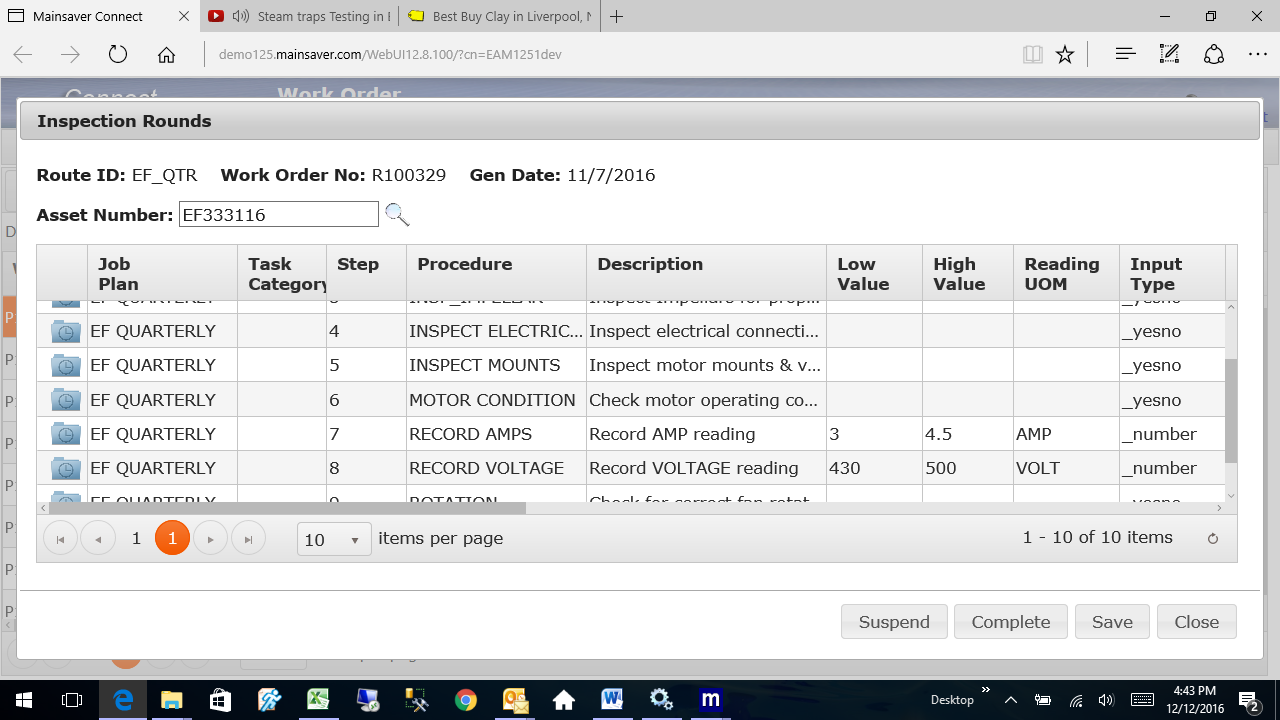The width and height of the screenshot is (1280, 720).
Task: Go to first page of grid
Action: click(60, 540)
